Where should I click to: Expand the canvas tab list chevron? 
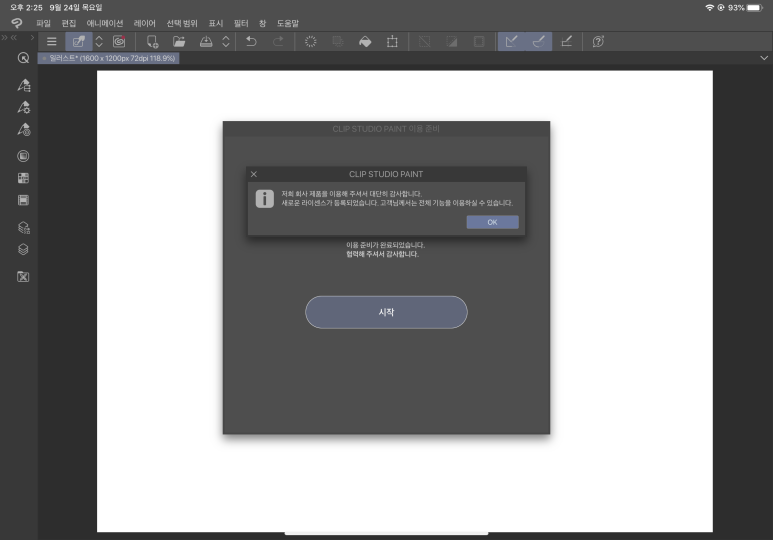[x=764, y=58]
